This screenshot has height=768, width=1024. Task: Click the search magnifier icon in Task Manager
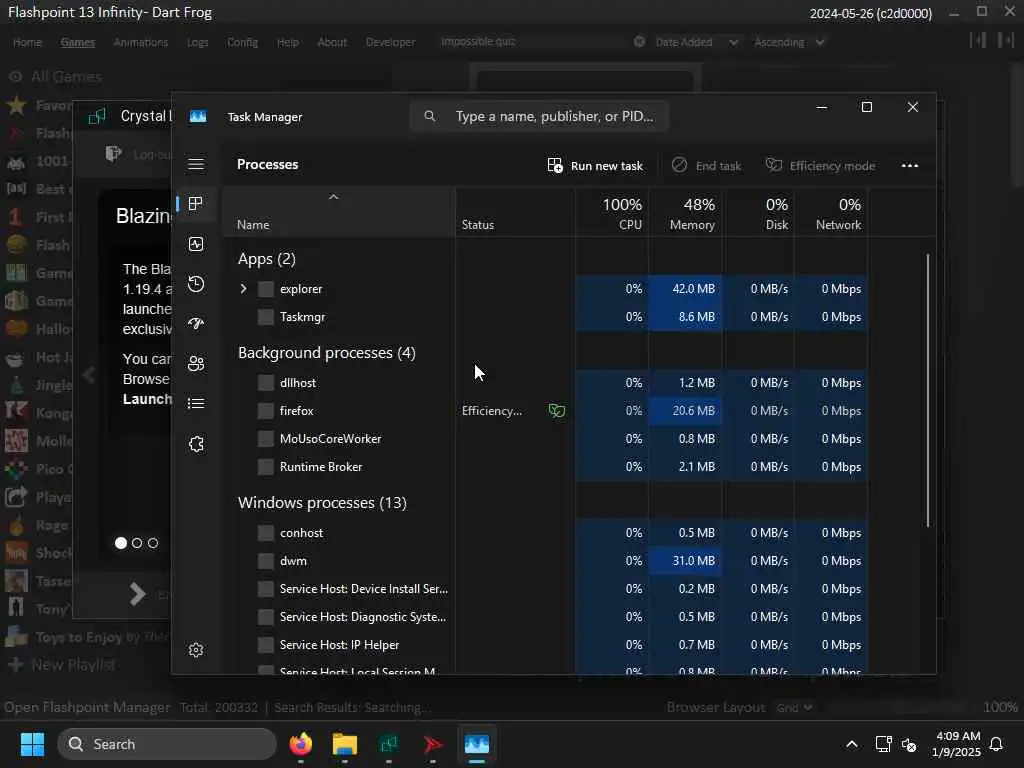[430, 116]
